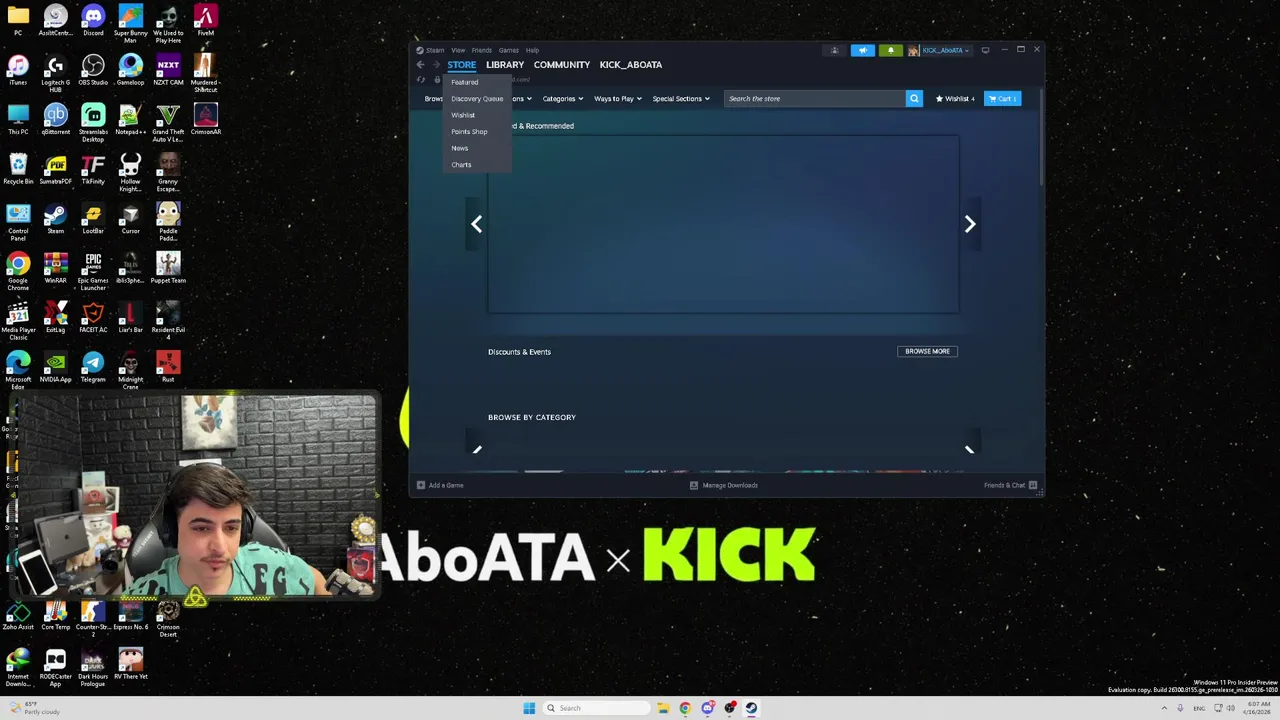Click the Search the store input field
This screenshot has width=1280, height=720.
(814, 98)
